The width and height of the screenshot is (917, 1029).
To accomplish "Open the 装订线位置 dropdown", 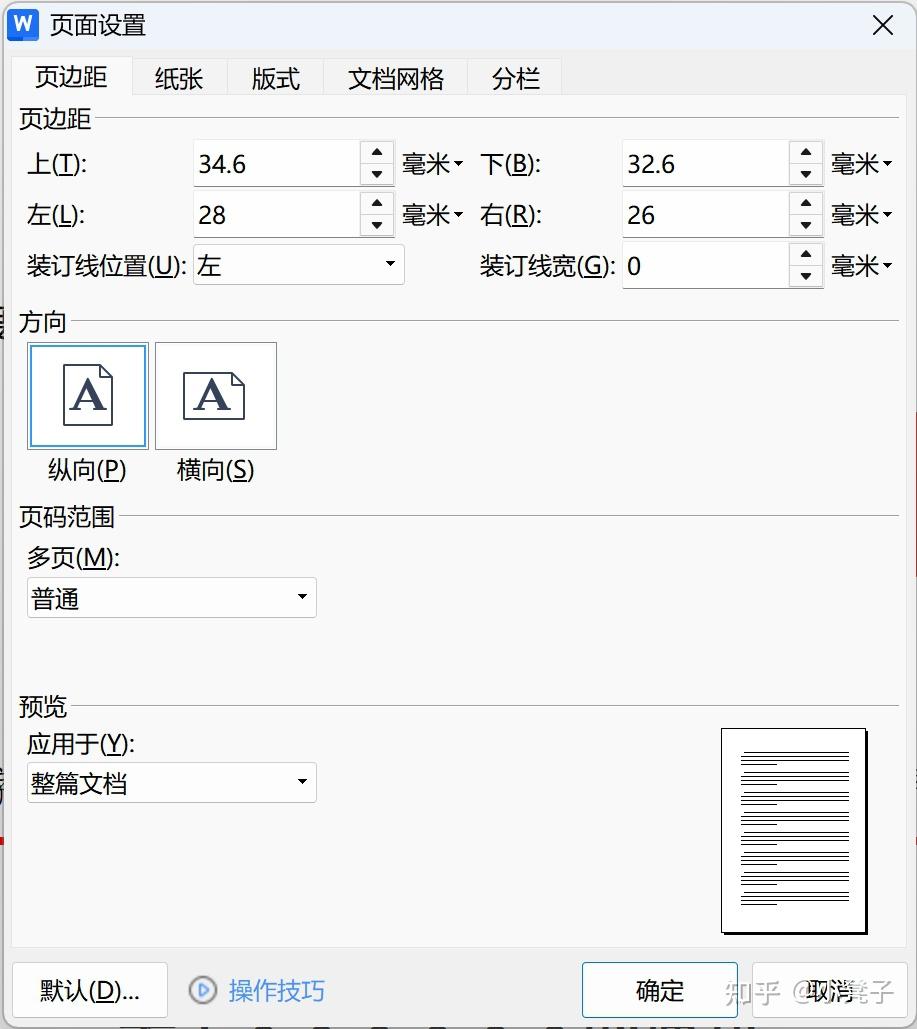I will click(x=390, y=264).
